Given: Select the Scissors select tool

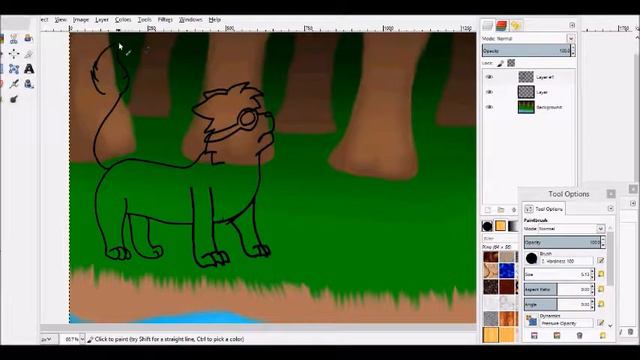Looking at the screenshot, I should click(14, 39).
